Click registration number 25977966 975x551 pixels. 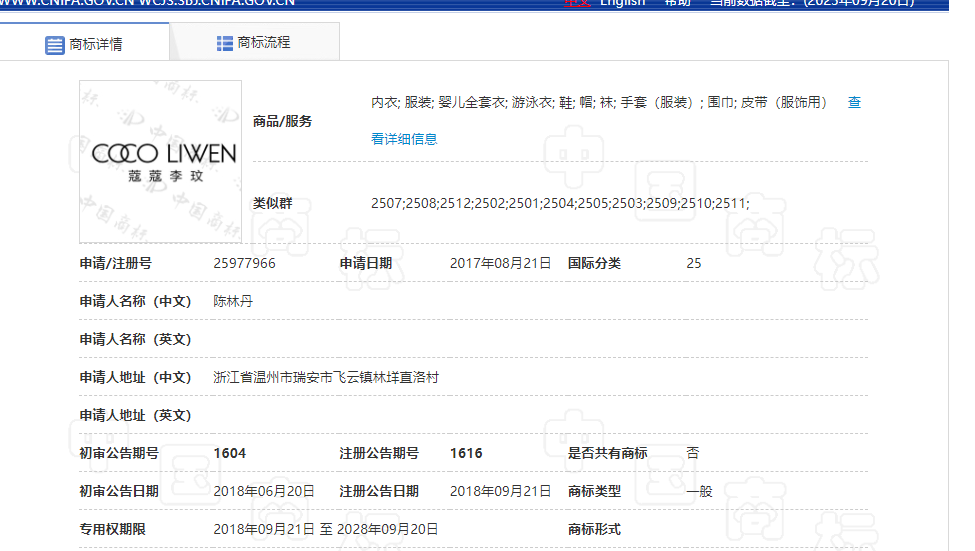(x=244, y=263)
